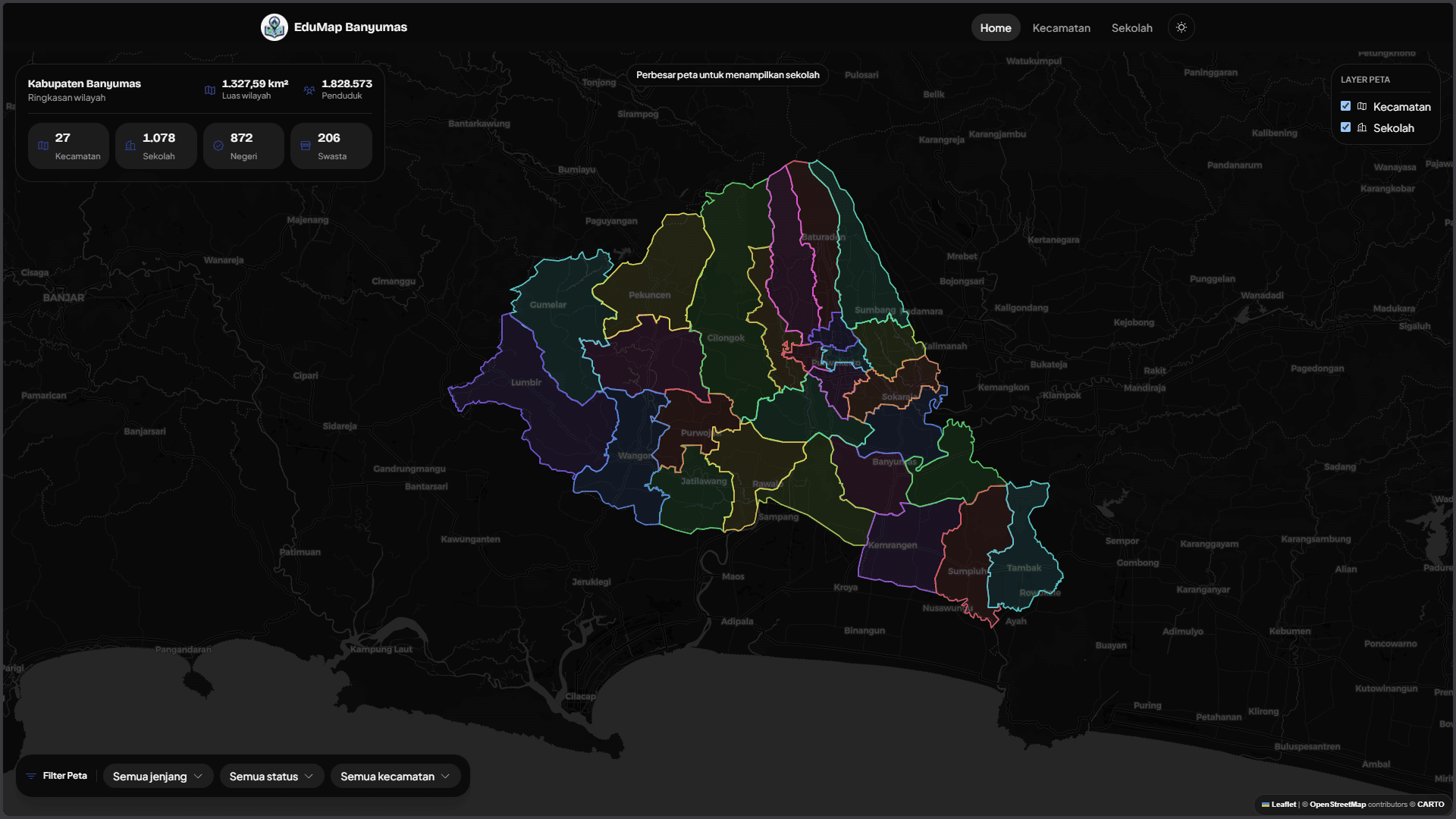
Task: Select the Home nav button
Action: 995,28
